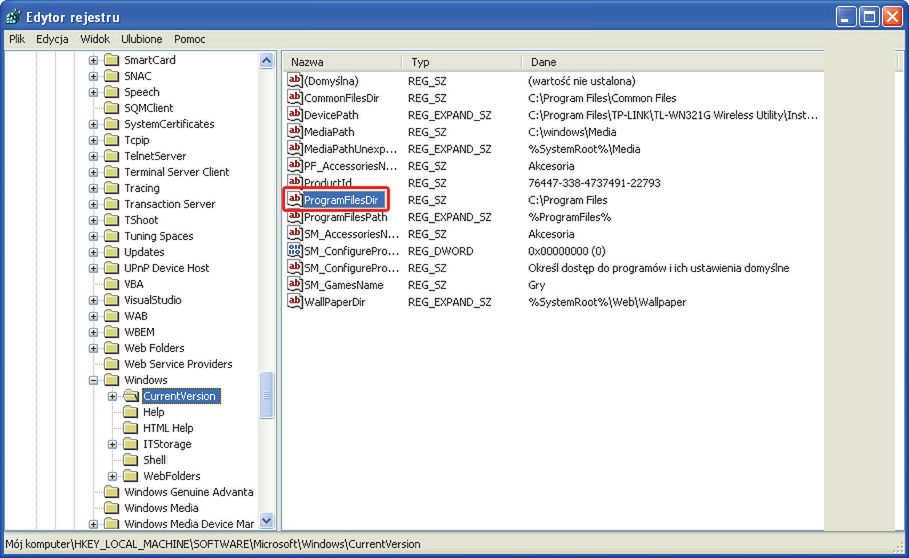This screenshot has height=558, width=909.
Task: Click the tree vertical scrollbar thumb
Action: pyautogui.click(x=267, y=395)
